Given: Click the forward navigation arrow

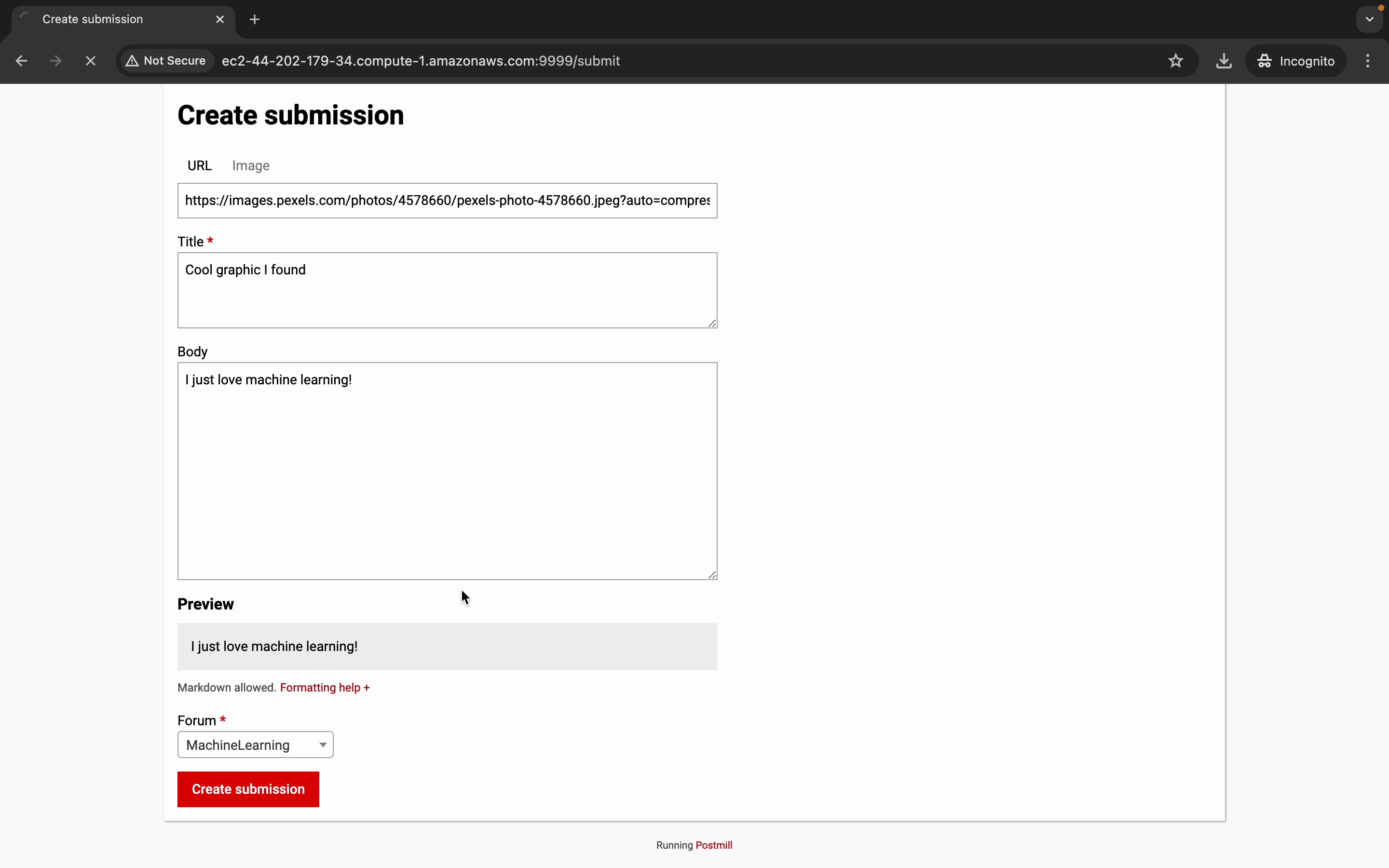Looking at the screenshot, I should pyautogui.click(x=55, y=61).
